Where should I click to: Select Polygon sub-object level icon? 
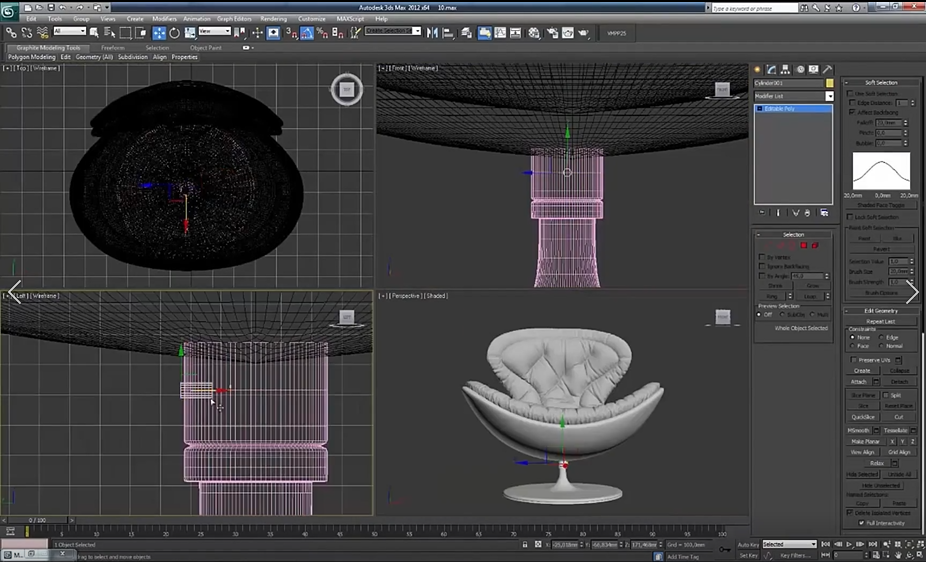[x=804, y=246]
